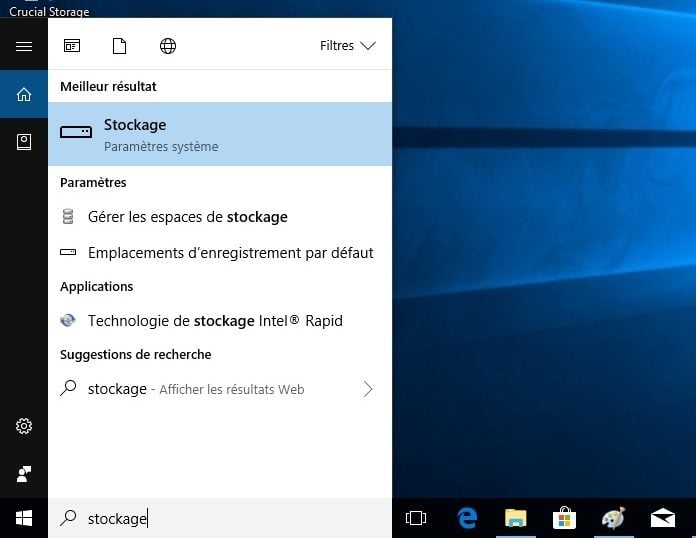Click the Meilleur résultat heading
The image size is (696, 538).
click(108, 87)
